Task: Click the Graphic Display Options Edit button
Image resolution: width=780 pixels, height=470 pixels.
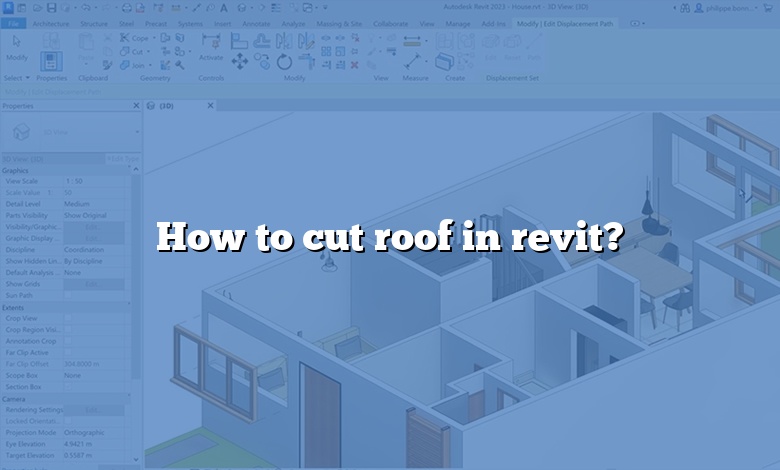Action: pyautogui.click(x=94, y=238)
